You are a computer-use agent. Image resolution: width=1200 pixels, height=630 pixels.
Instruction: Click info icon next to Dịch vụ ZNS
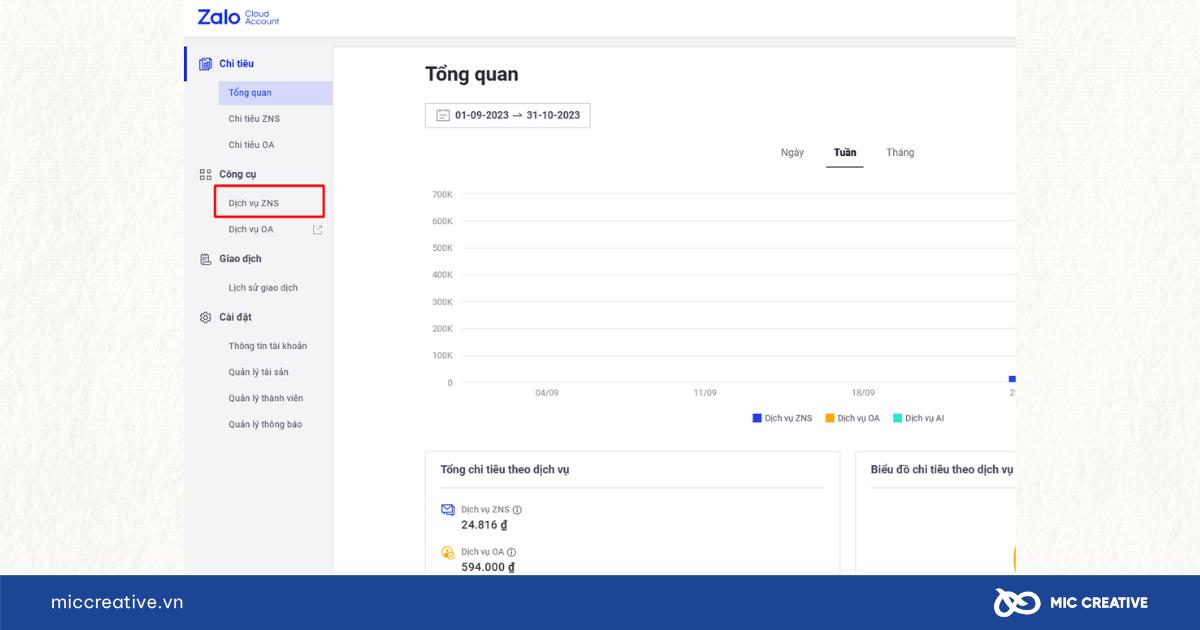(517, 510)
